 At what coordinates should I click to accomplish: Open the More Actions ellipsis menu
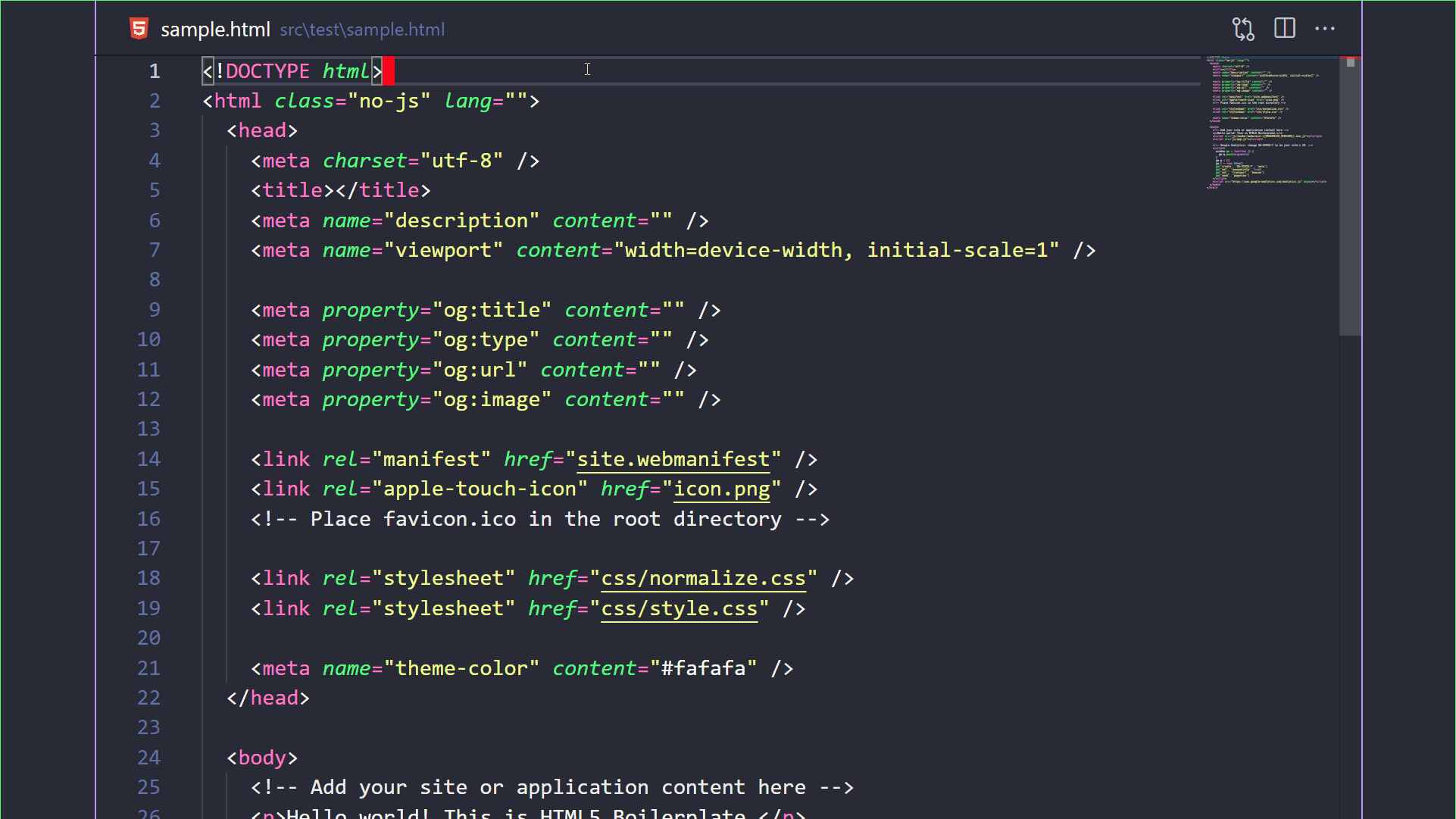coord(1325,29)
